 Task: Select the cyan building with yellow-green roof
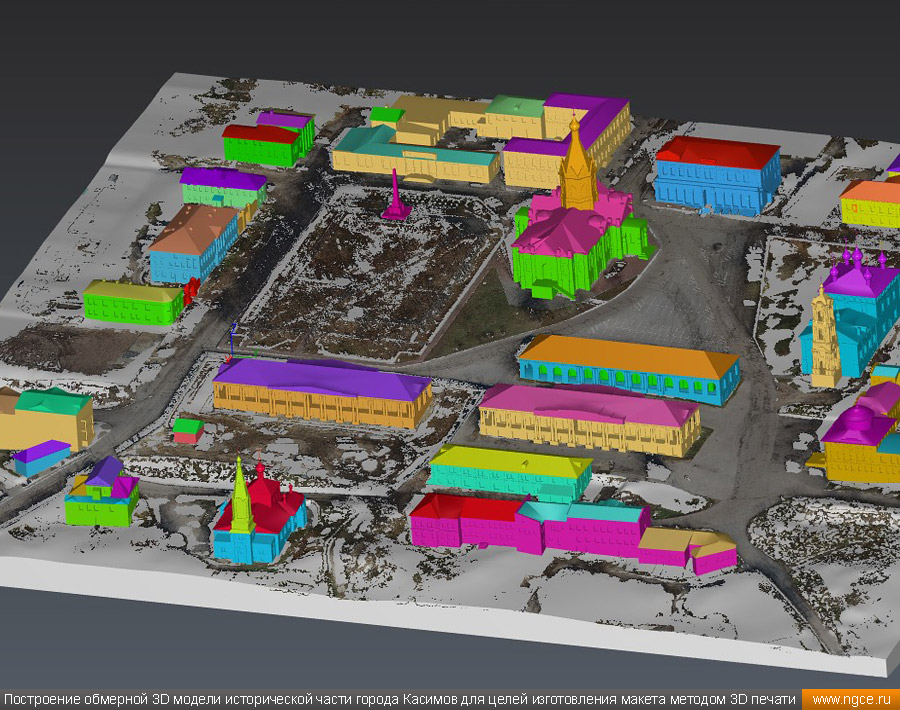click(x=510, y=473)
